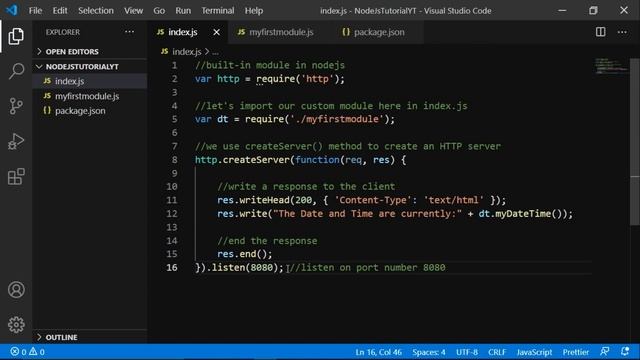Open the Manage gear icon
The height and width of the screenshot is (360, 640).
16,324
